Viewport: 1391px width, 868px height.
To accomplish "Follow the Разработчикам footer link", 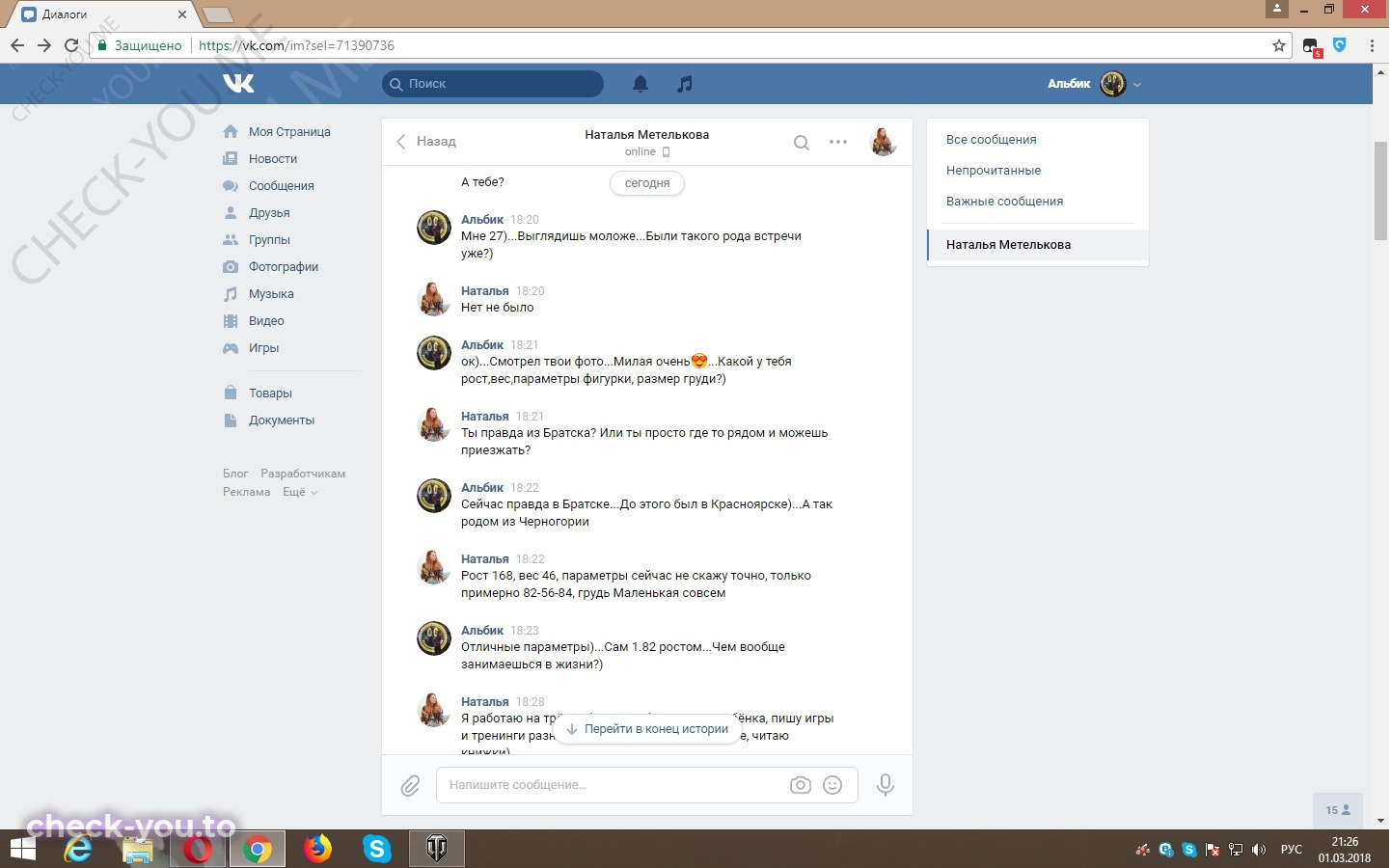I will [303, 474].
